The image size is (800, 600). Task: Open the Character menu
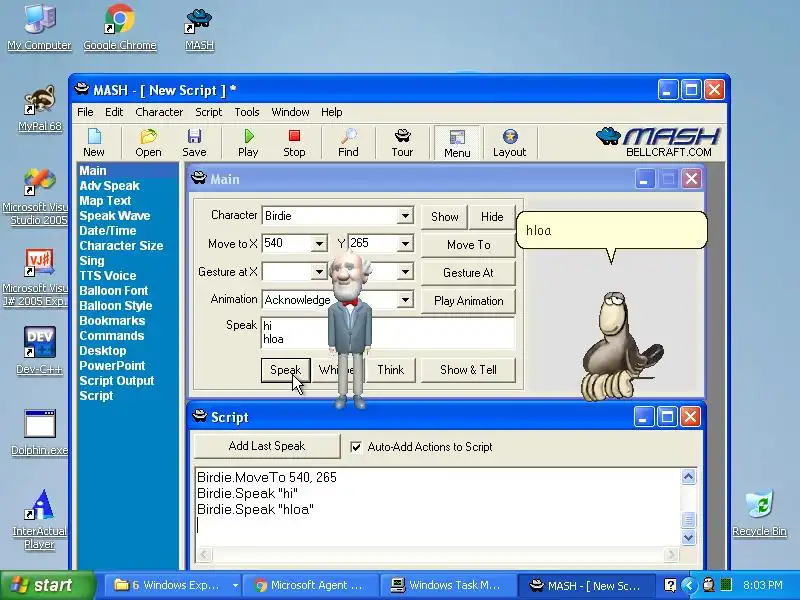159,112
